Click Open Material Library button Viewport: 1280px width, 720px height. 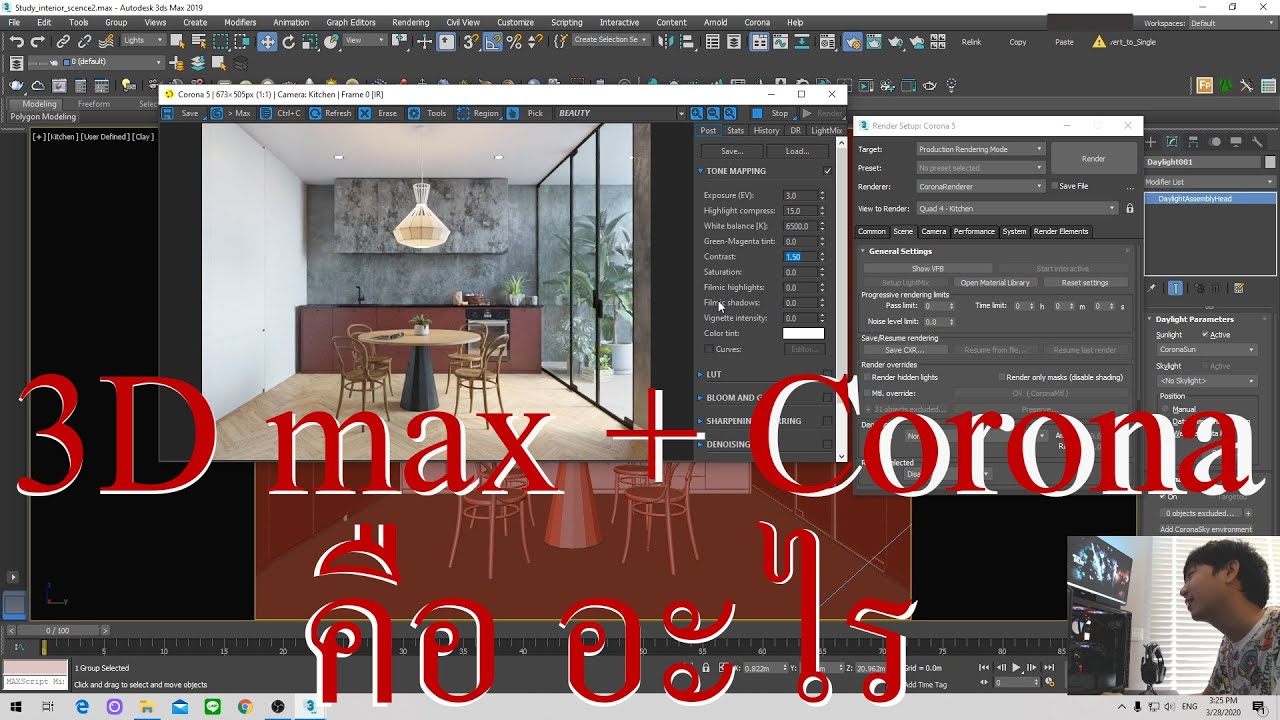pyautogui.click(x=995, y=283)
